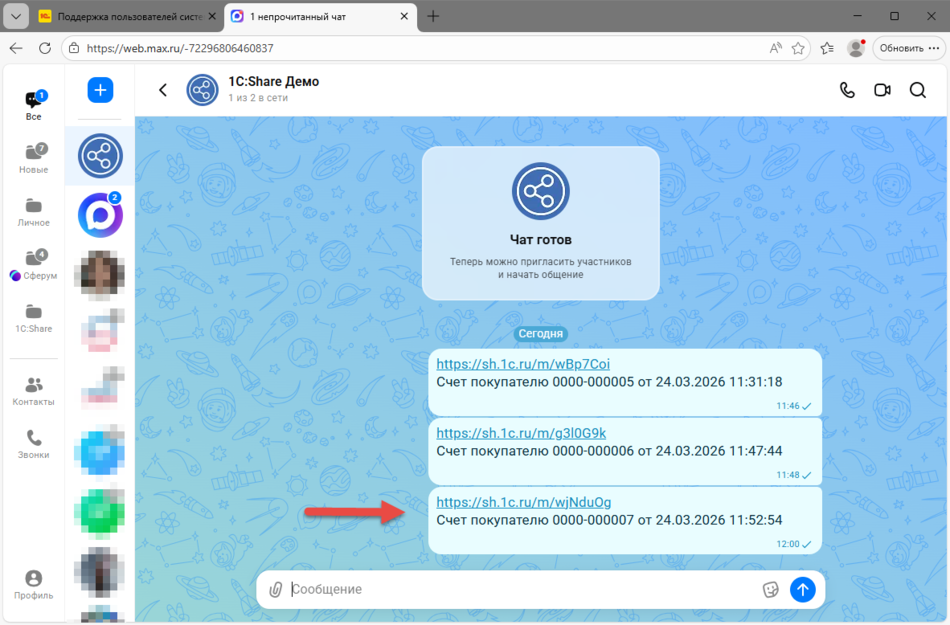Viewport: 950px width, 625px height.
Task: Open the Профиль page
Action: [x=34, y=585]
